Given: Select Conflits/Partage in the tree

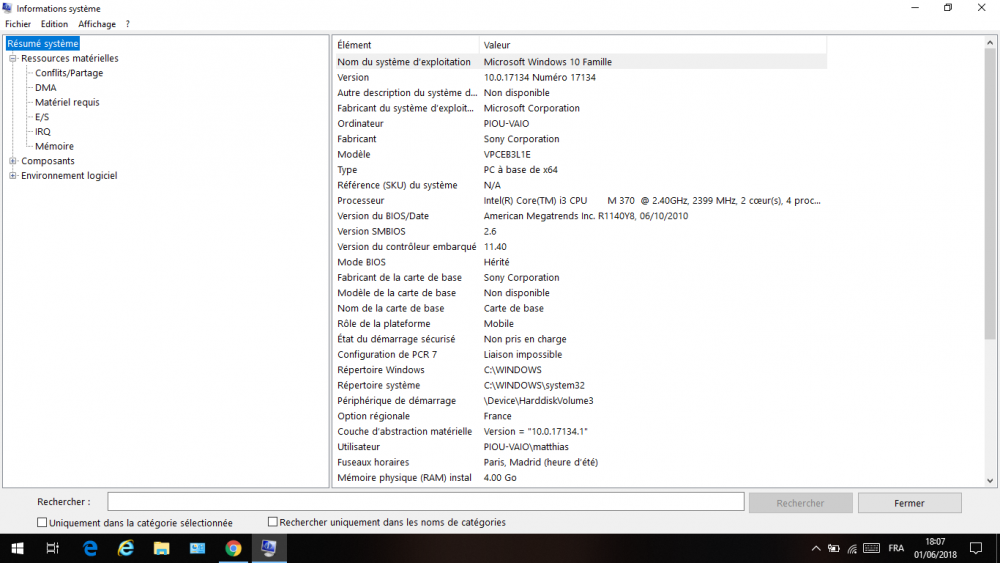Looking at the screenshot, I should pos(69,73).
